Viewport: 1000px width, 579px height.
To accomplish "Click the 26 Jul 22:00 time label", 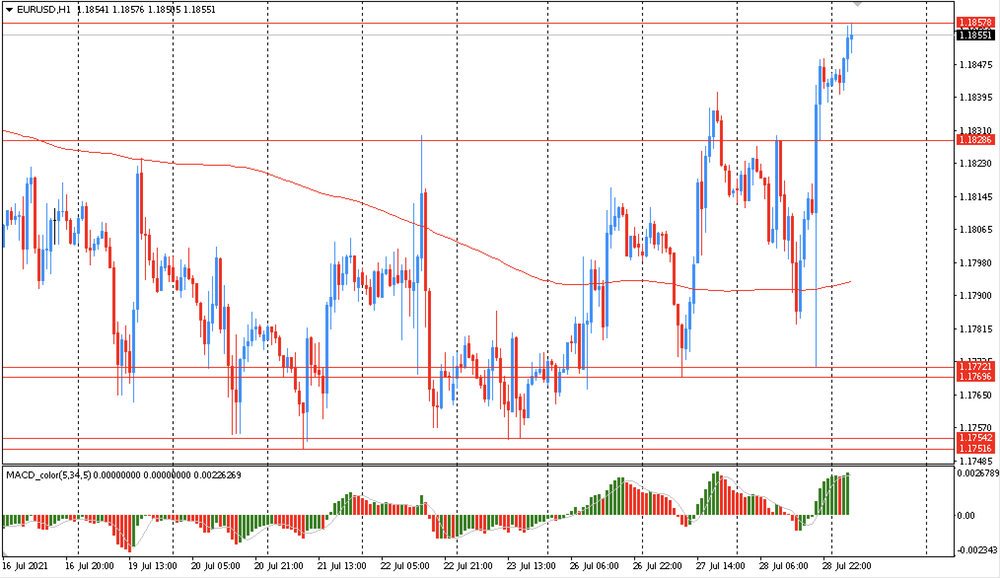I will (658, 566).
